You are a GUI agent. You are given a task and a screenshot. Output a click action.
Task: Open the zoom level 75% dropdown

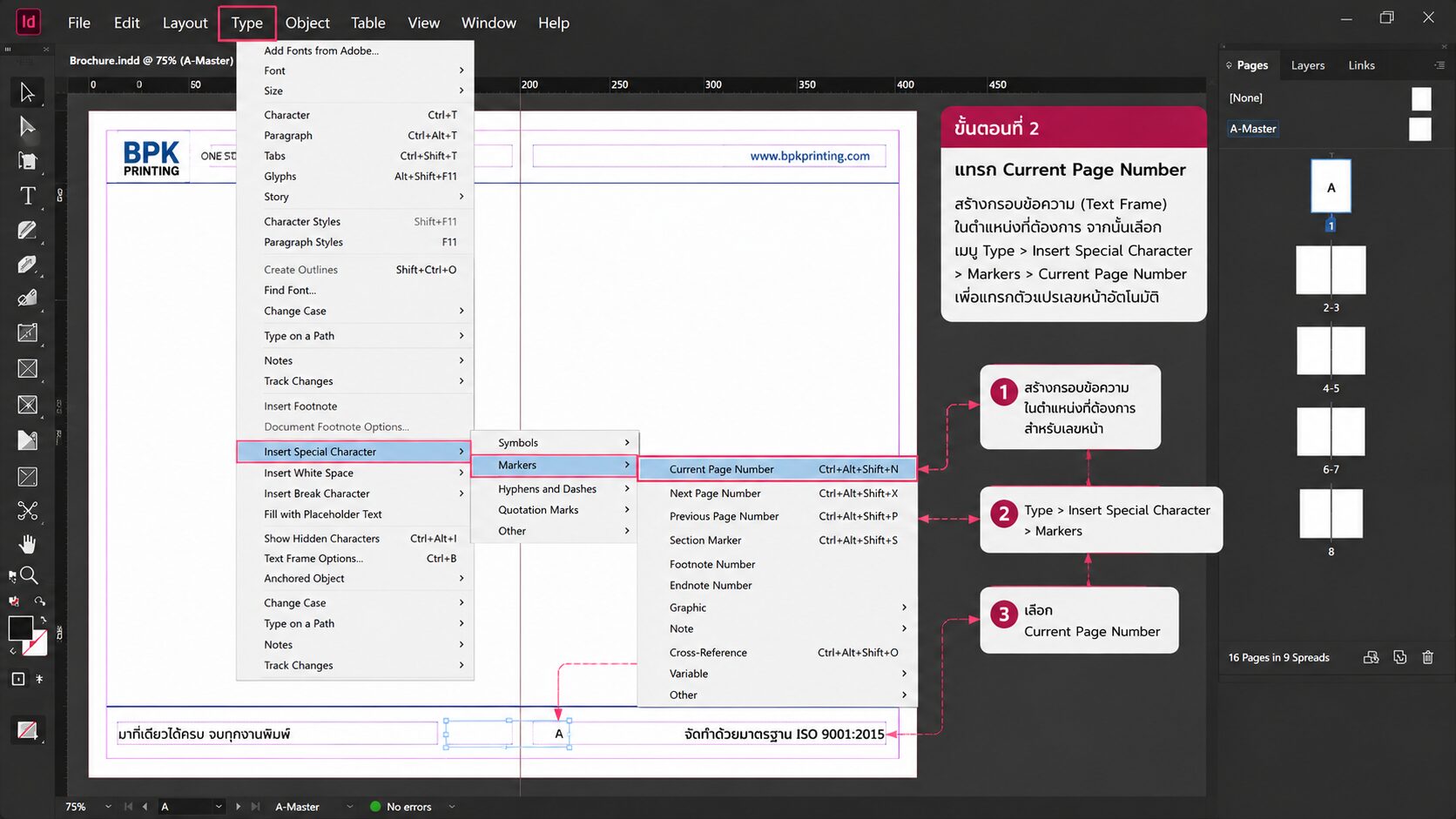108,807
